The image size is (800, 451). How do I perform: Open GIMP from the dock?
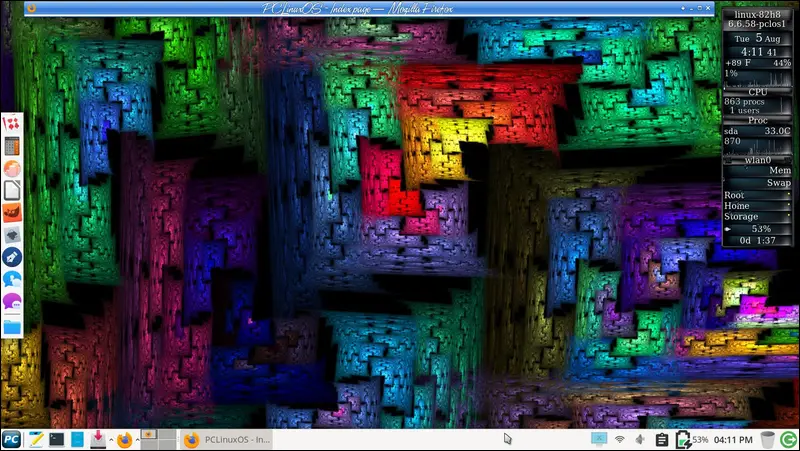pyautogui.click(x=12, y=213)
